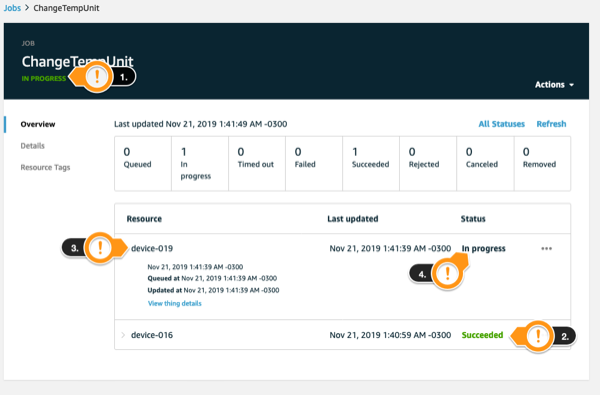Screen dimensions: 600x395
Task: Click the Status column header
Action: point(473,219)
